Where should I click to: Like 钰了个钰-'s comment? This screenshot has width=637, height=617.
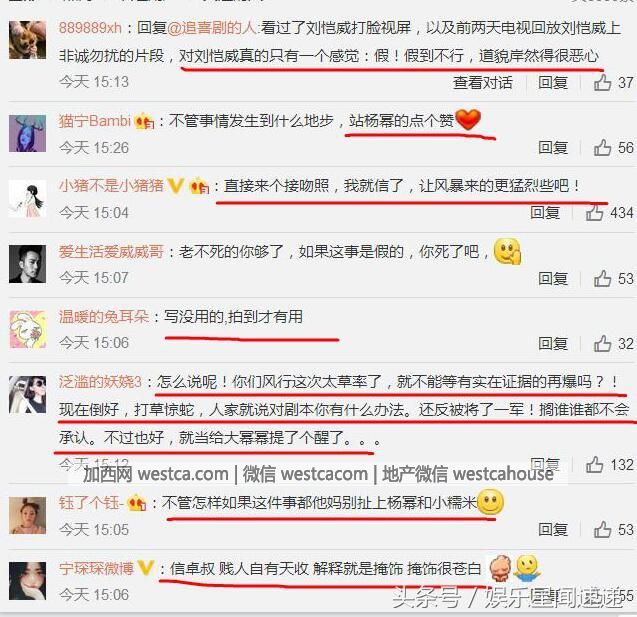(x=602, y=529)
